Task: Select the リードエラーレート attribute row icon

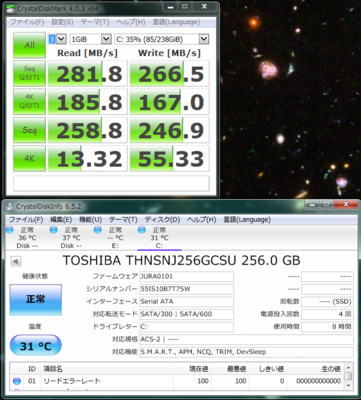Action: click(x=17, y=381)
